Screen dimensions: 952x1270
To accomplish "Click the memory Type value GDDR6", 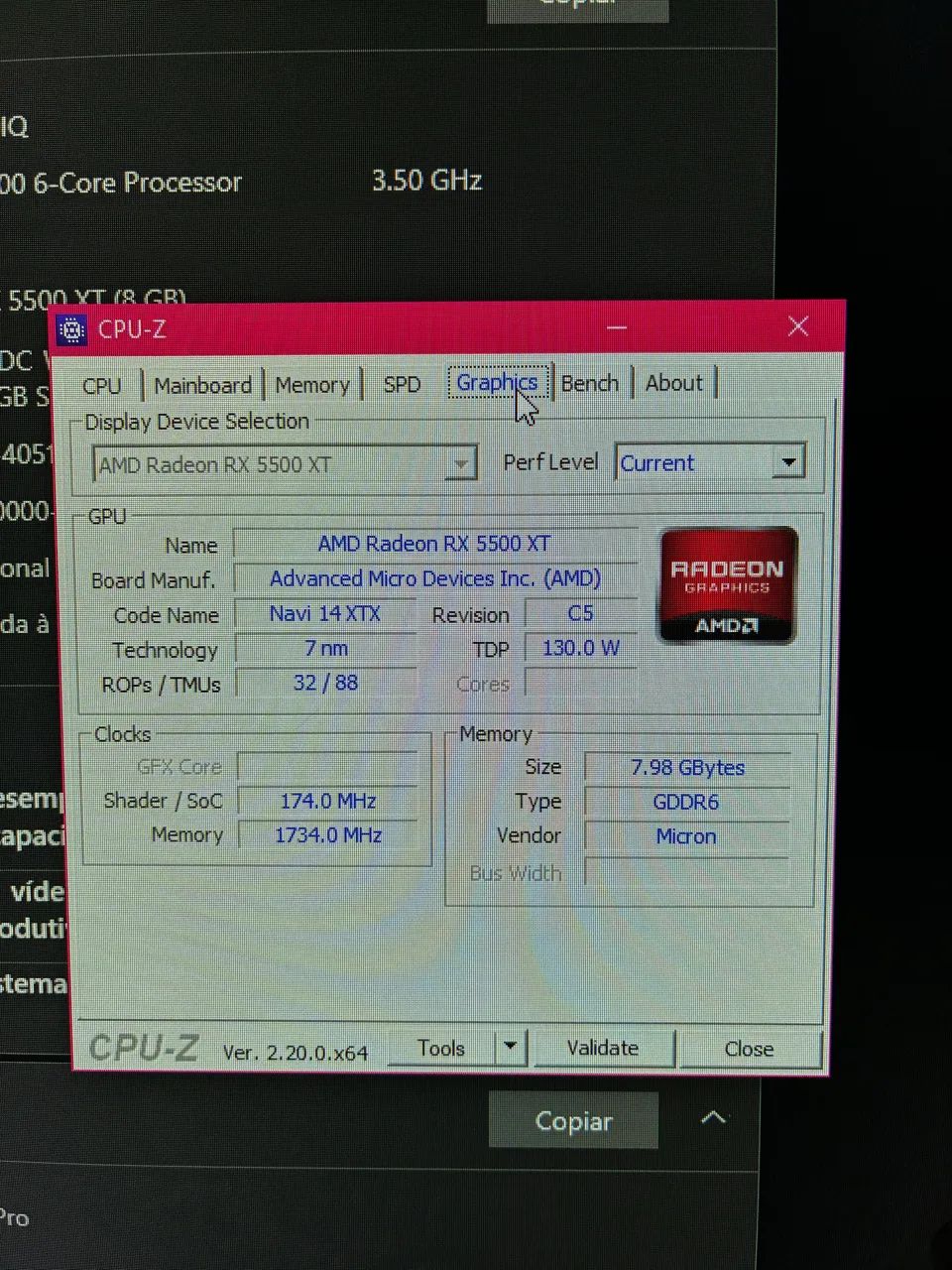I will click(687, 802).
